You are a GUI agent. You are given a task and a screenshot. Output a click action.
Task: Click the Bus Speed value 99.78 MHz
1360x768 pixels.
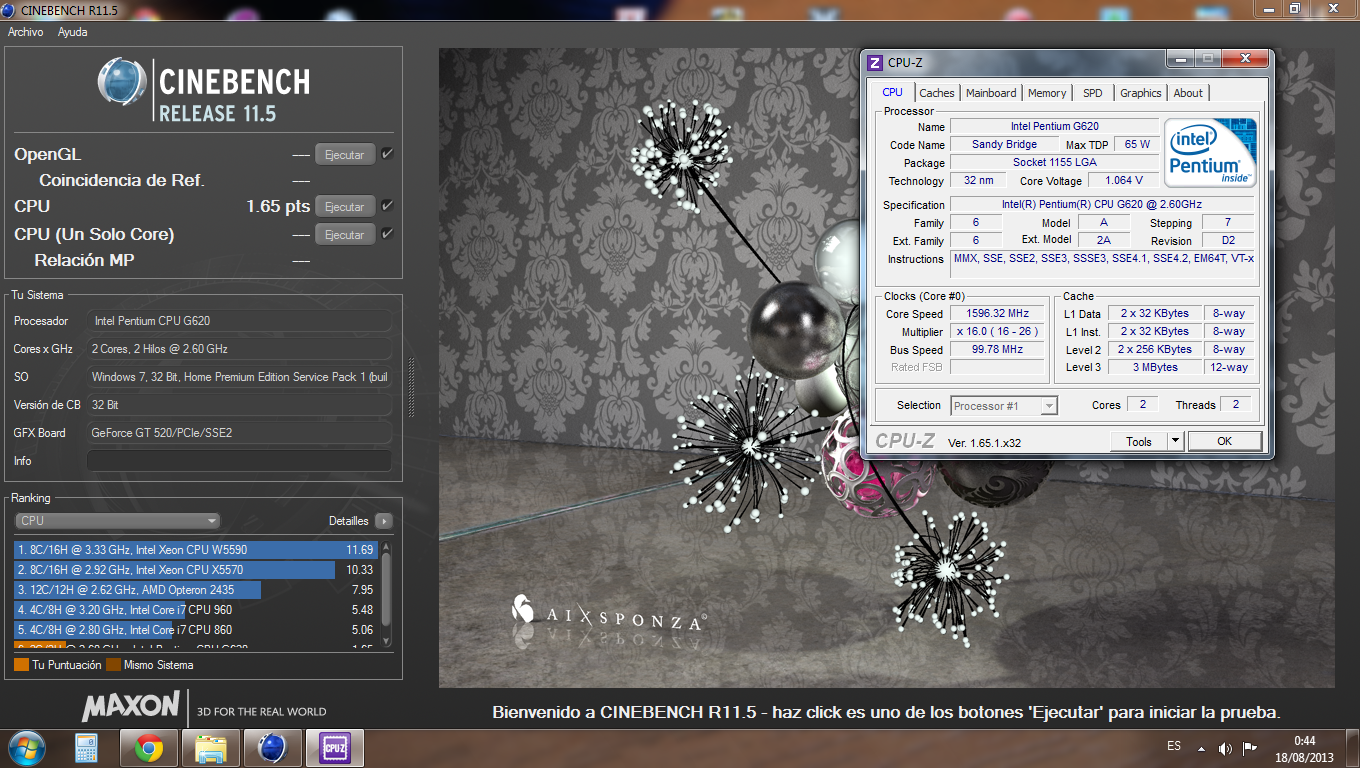tap(997, 350)
